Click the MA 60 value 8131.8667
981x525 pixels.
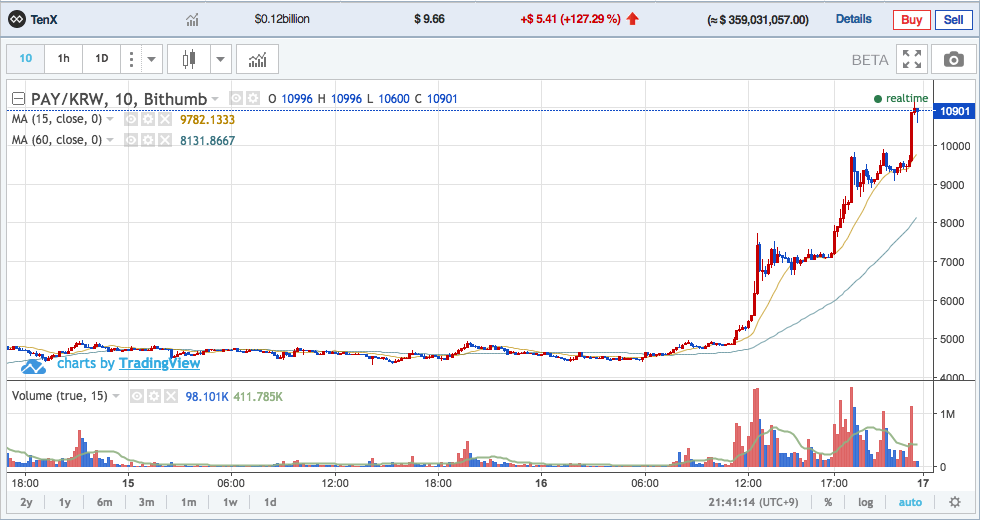(208, 140)
